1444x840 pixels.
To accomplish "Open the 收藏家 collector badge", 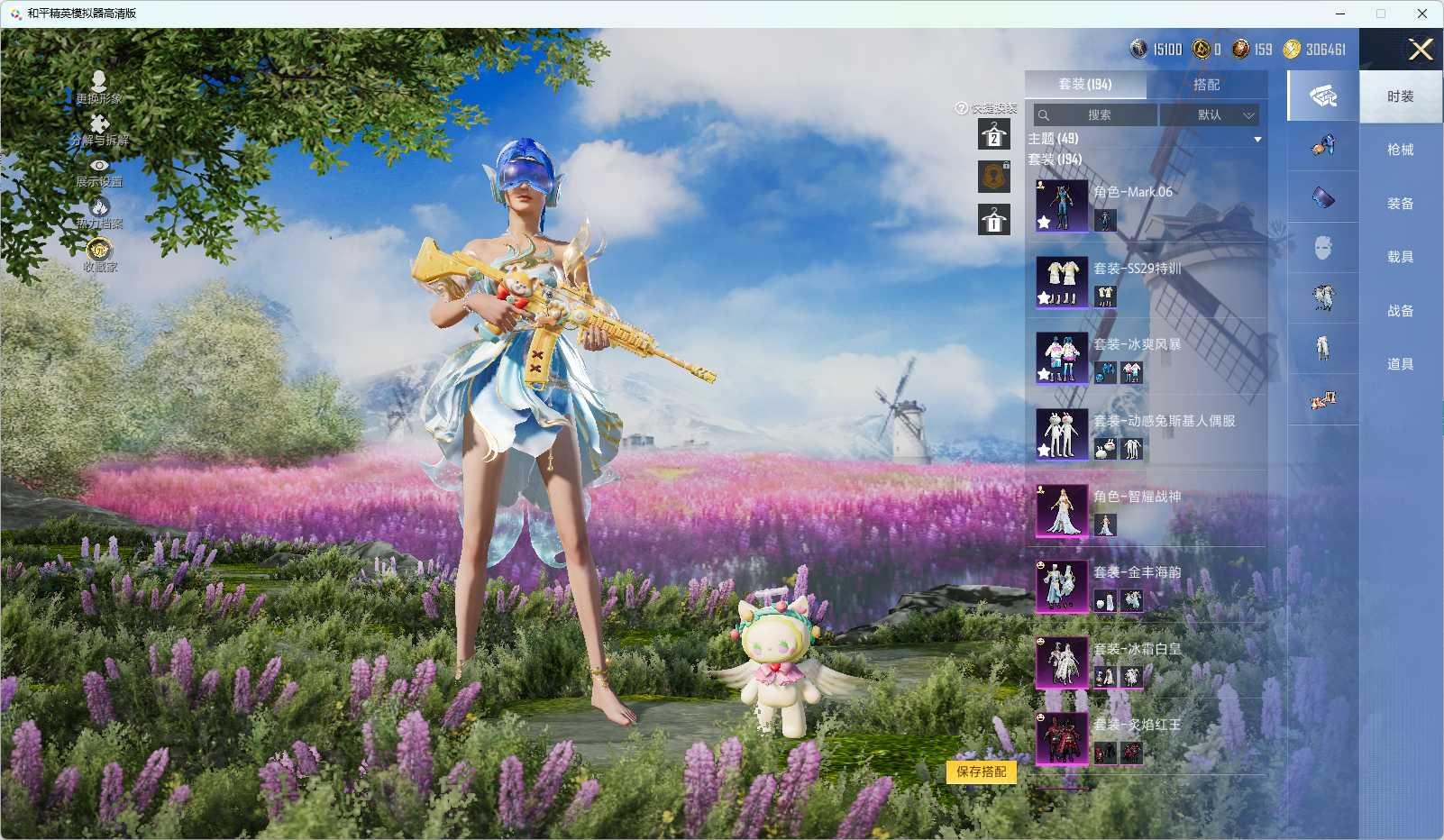I will pos(99,249).
